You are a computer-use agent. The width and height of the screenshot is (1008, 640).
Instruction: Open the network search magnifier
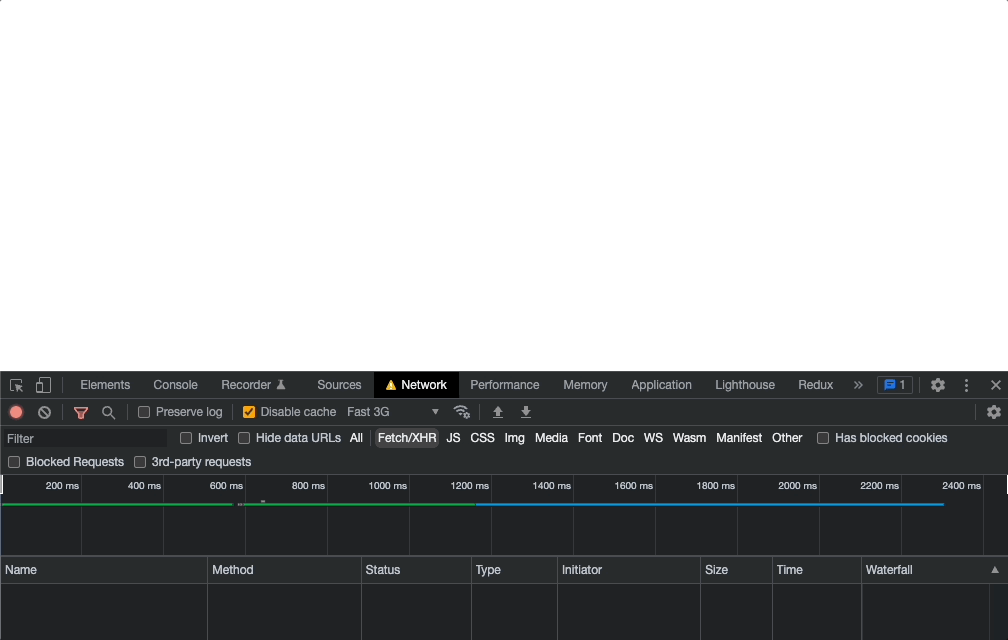point(108,412)
